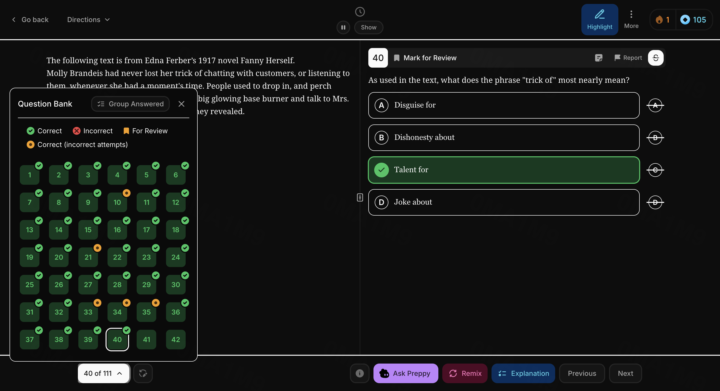Select answer D Joke about
The height and width of the screenshot is (391, 720).
504,202
